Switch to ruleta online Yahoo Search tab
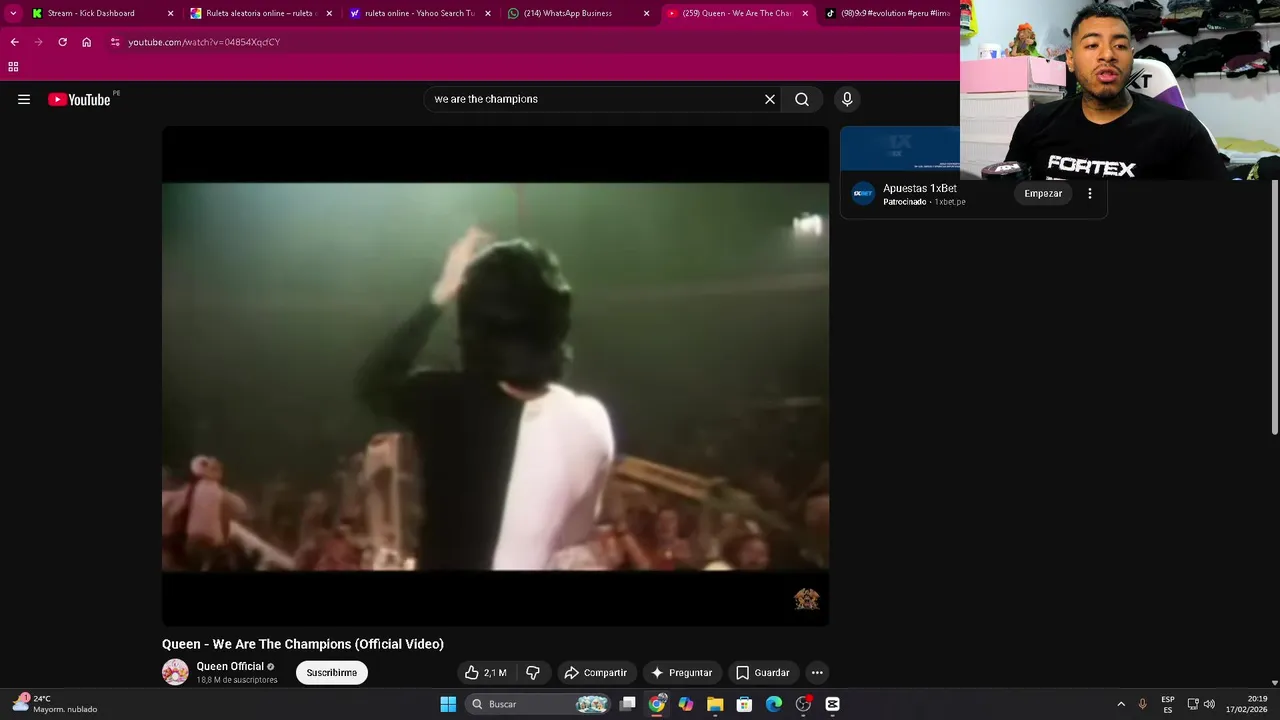Viewport: 1280px width, 720px height. pyautogui.click(x=419, y=13)
